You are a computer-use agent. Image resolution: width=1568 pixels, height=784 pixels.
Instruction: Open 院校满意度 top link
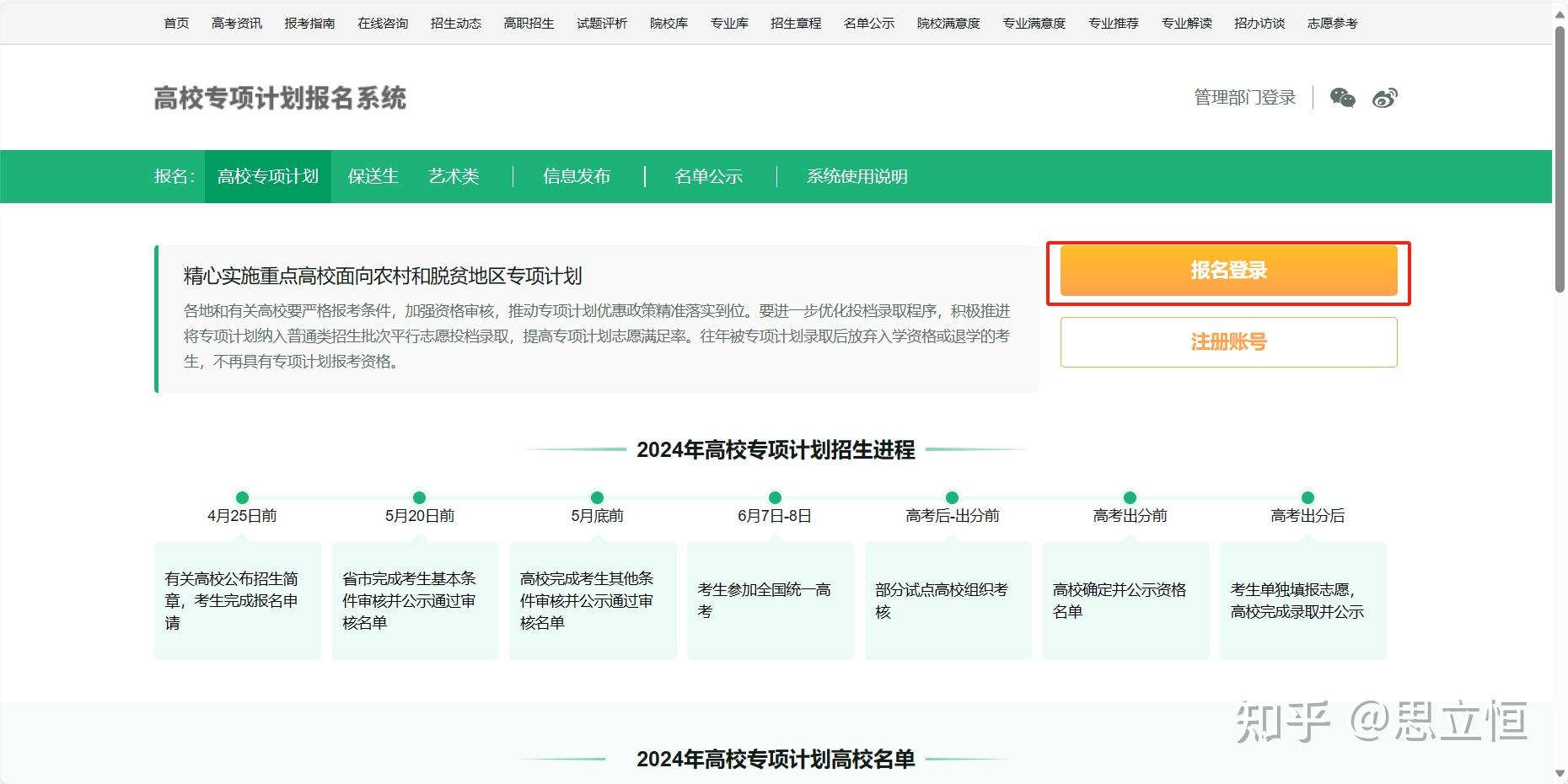tap(948, 23)
